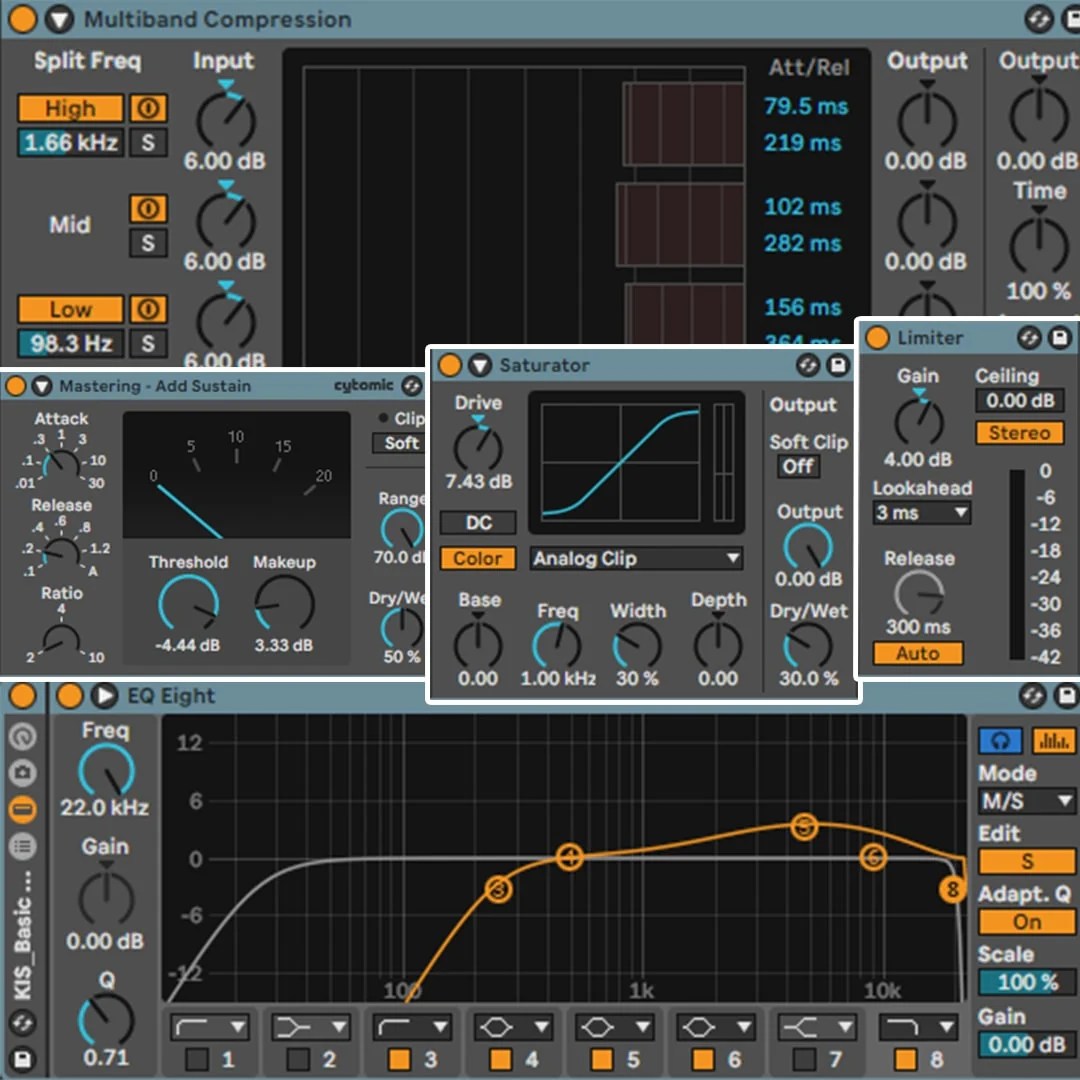Disable Color mode in the Saturator

pos(477,559)
